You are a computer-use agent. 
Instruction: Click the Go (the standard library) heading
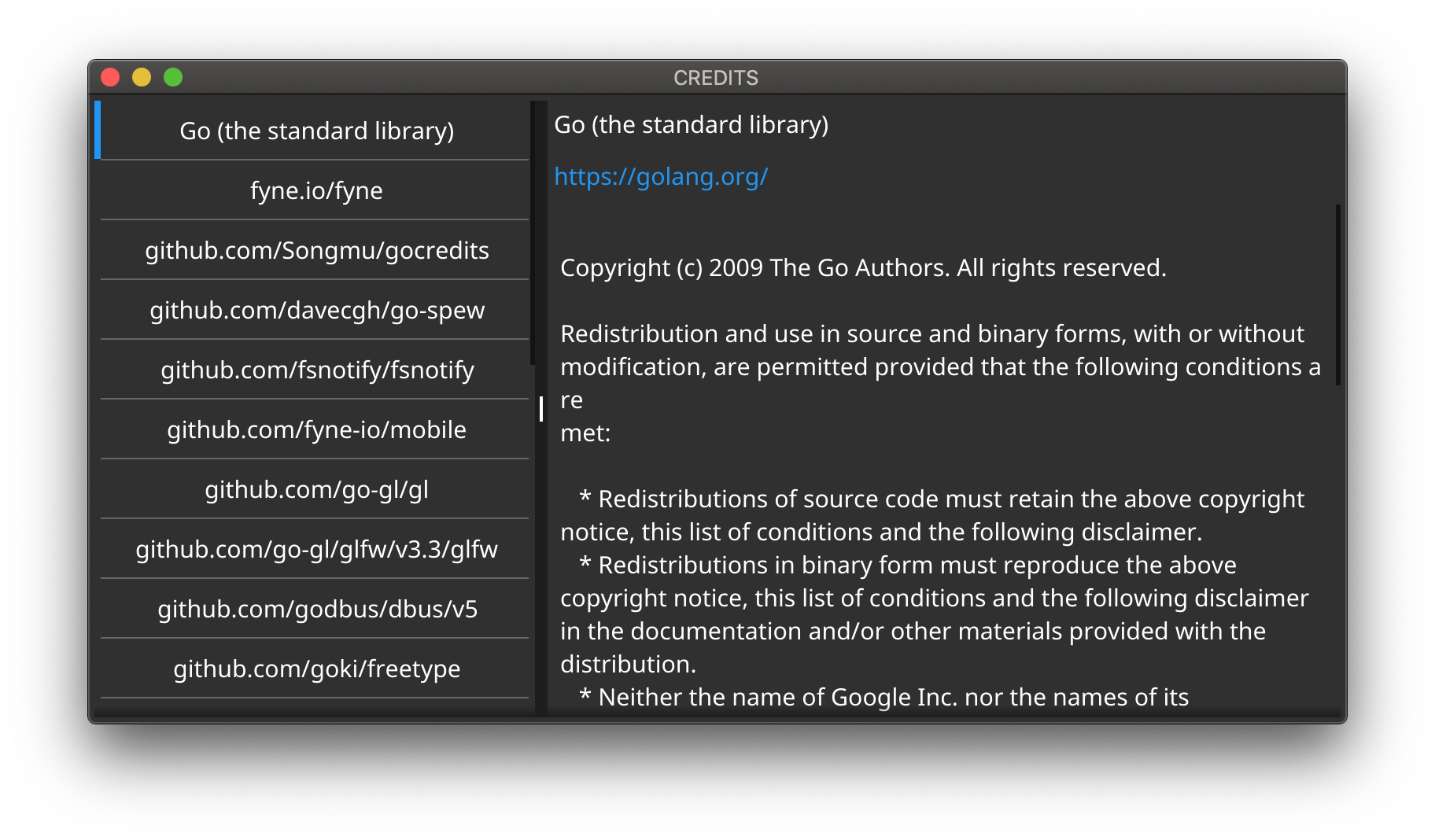pyautogui.click(x=692, y=125)
